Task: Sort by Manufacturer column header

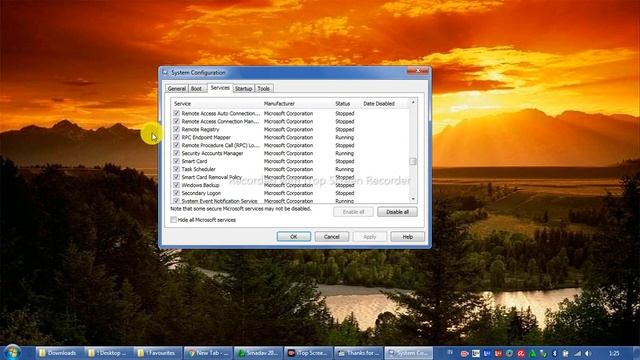Action: (x=298, y=104)
